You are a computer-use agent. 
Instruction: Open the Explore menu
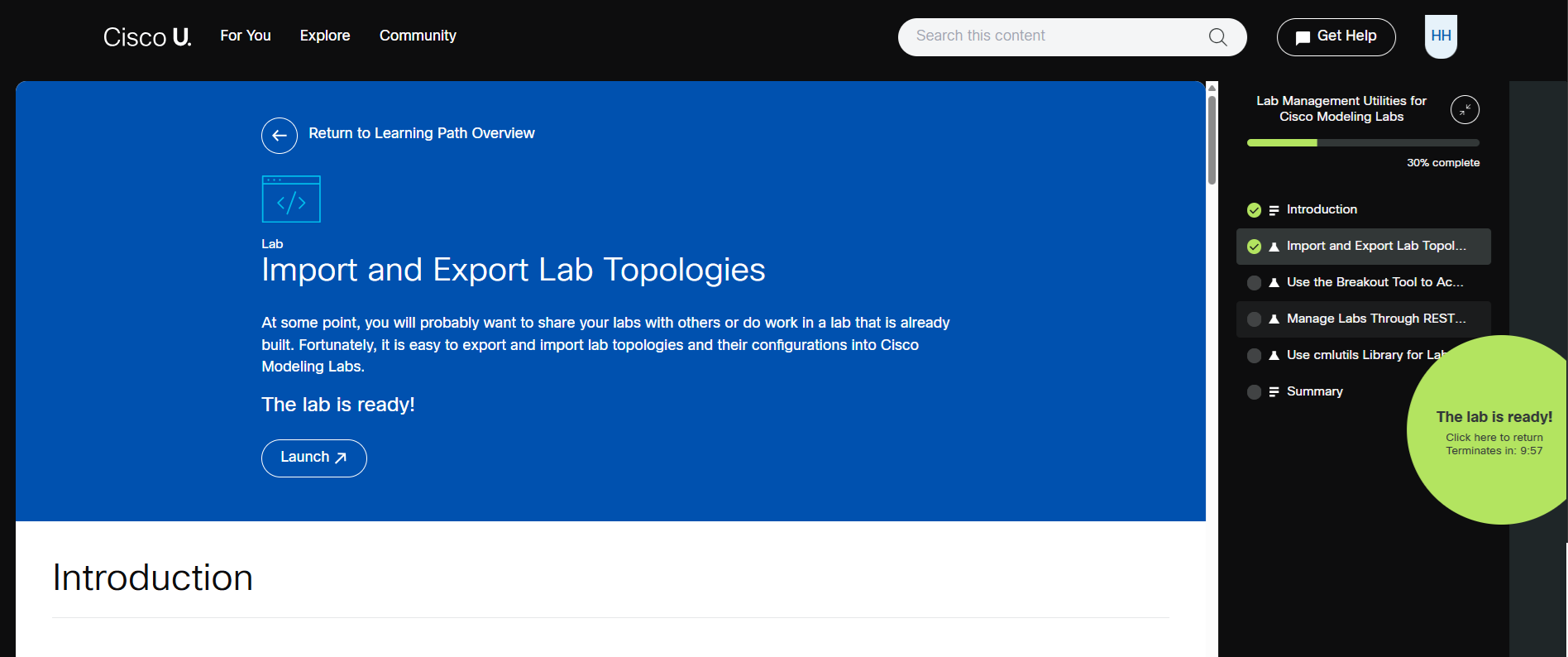325,36
